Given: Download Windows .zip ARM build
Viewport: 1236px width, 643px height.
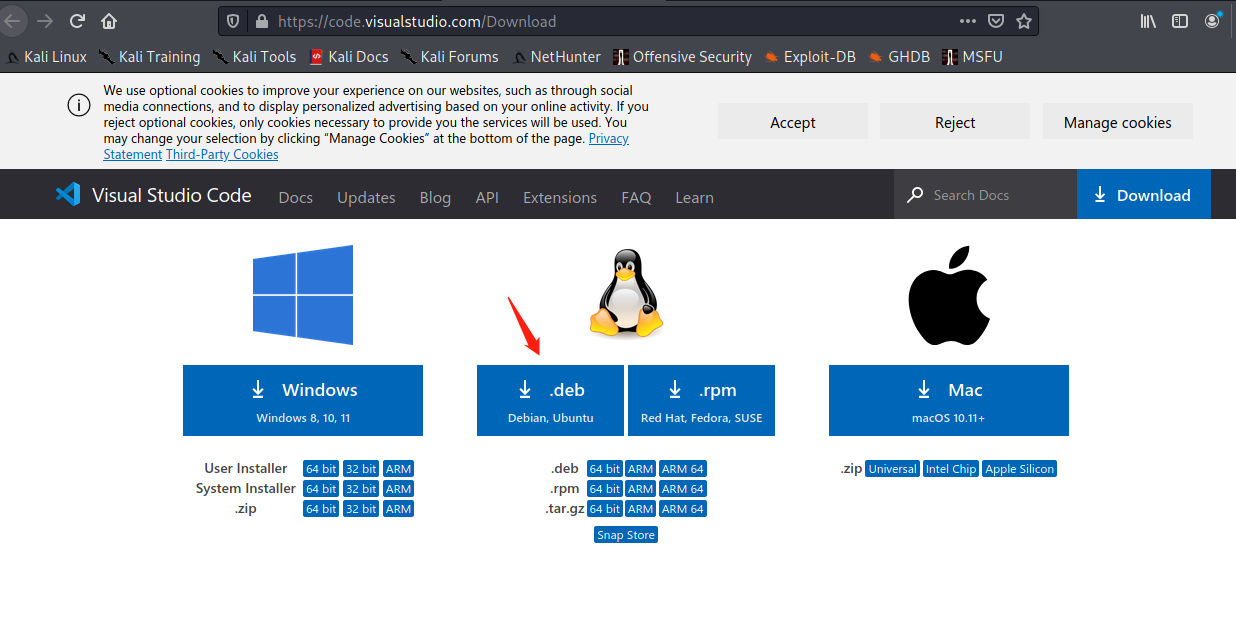Looking at the screenshot, I should pyautogui.click(x=399, y=509).
